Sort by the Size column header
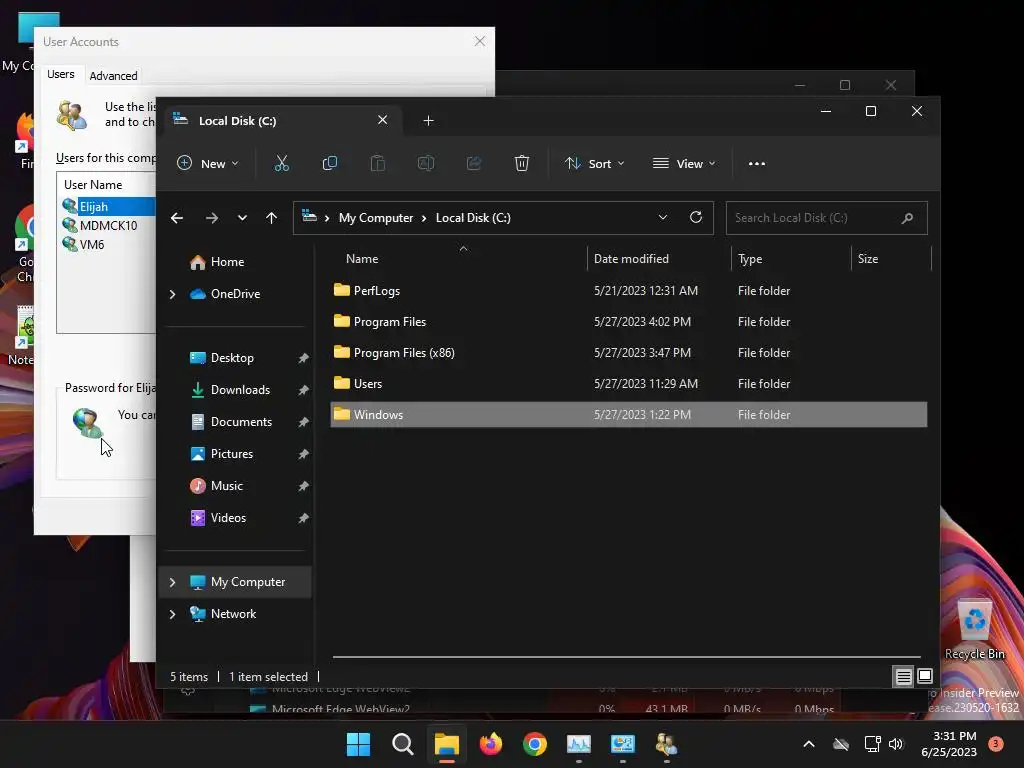Image resolution: width=1024 pixels, height=768 pixels. (891, 259)
